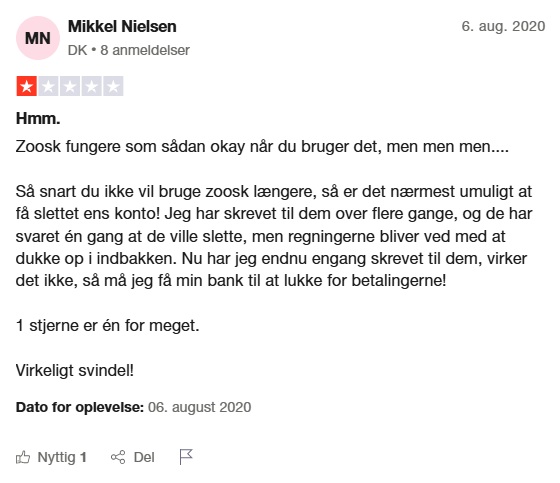Click the '1 stjerne er én for meget' line
The height and width of the screenshot is (483, 560).
pyautogui.click(x=108, y=325)
